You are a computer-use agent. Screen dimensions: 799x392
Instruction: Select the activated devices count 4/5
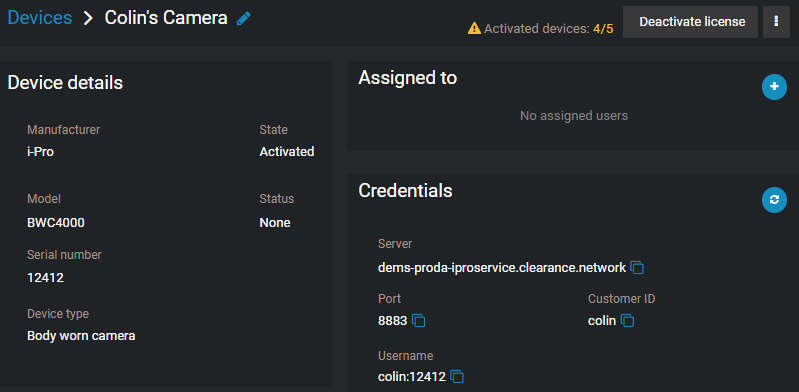[x=603, y=29]
